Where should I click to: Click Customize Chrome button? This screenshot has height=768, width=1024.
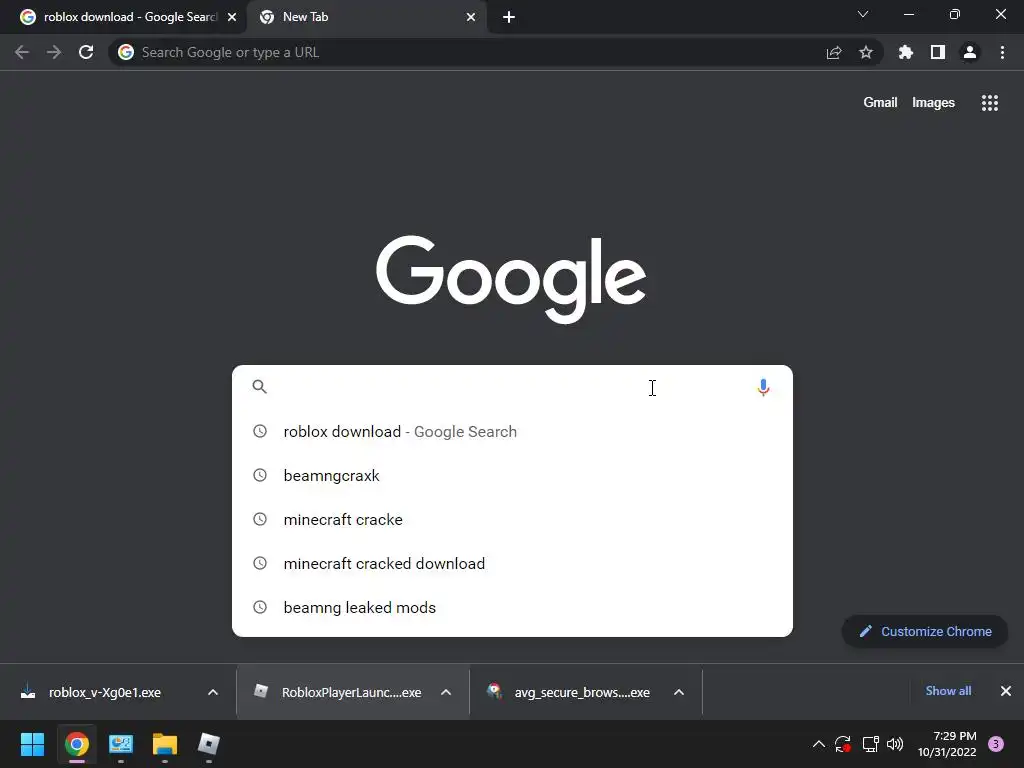(x=925, y=632)
